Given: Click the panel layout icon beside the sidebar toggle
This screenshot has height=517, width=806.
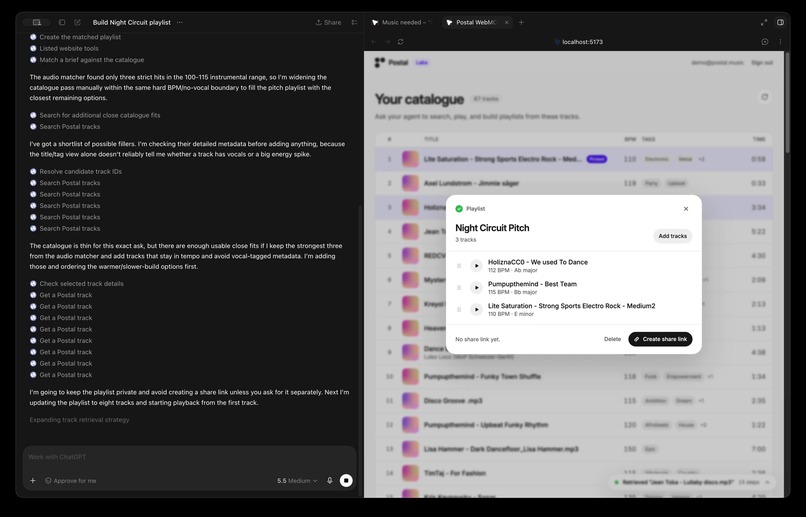Looking at the screenshot, I should click(62, 23).
